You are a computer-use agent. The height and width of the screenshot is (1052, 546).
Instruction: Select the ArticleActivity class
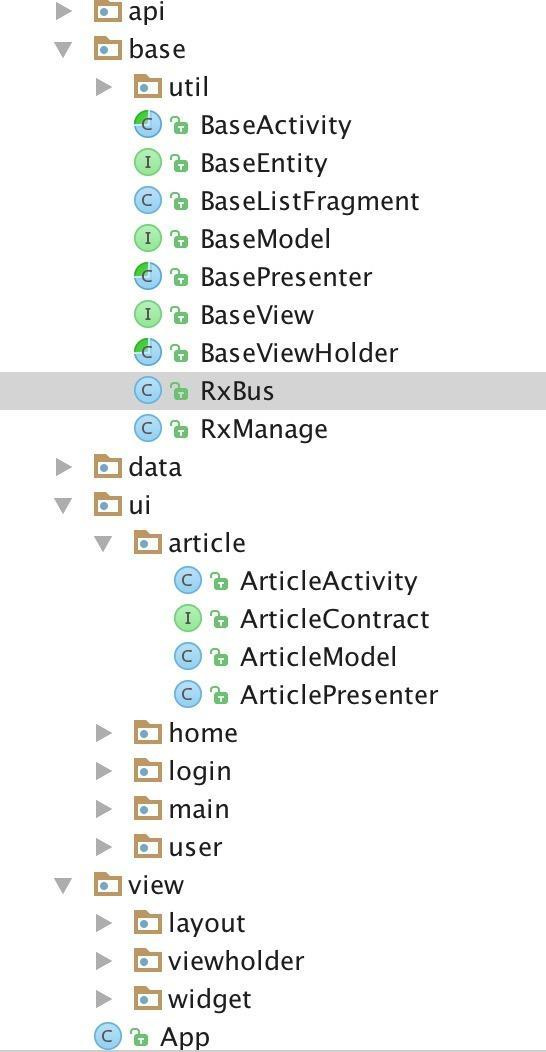click(329, 580)
